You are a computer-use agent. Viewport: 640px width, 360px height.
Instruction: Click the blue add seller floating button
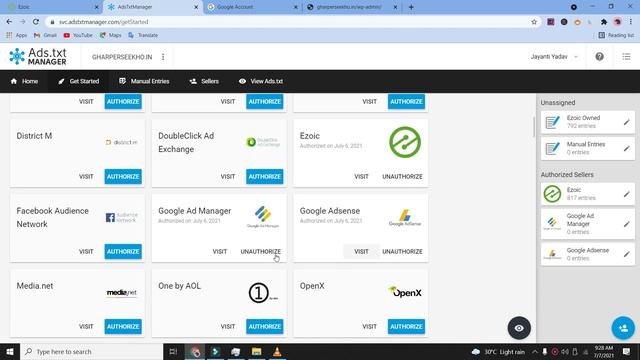tap(623, 328)
